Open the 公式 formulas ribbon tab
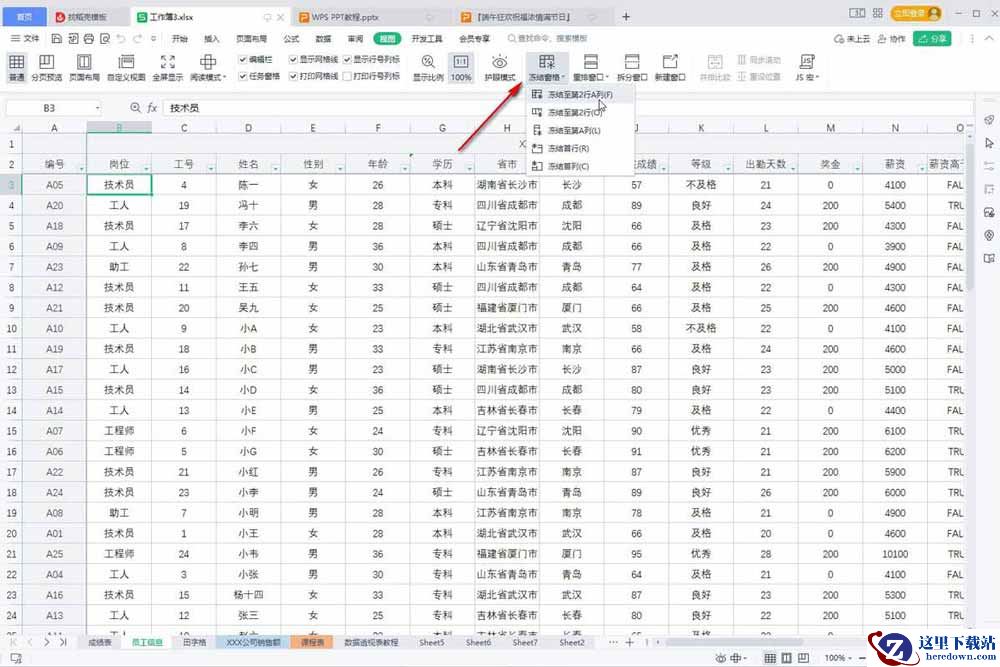Viewport: 1000px width, 667px height. point(291,39)
